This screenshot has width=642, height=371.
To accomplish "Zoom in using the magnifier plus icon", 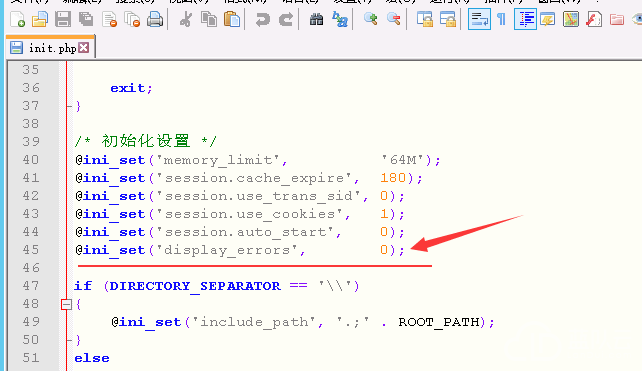I will 371,19.
